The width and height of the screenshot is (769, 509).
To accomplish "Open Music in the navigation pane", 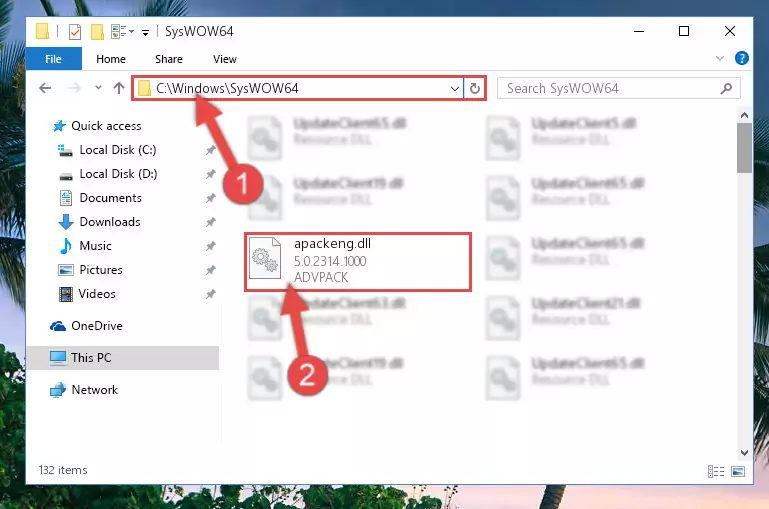I will click(x=95, y=246).
